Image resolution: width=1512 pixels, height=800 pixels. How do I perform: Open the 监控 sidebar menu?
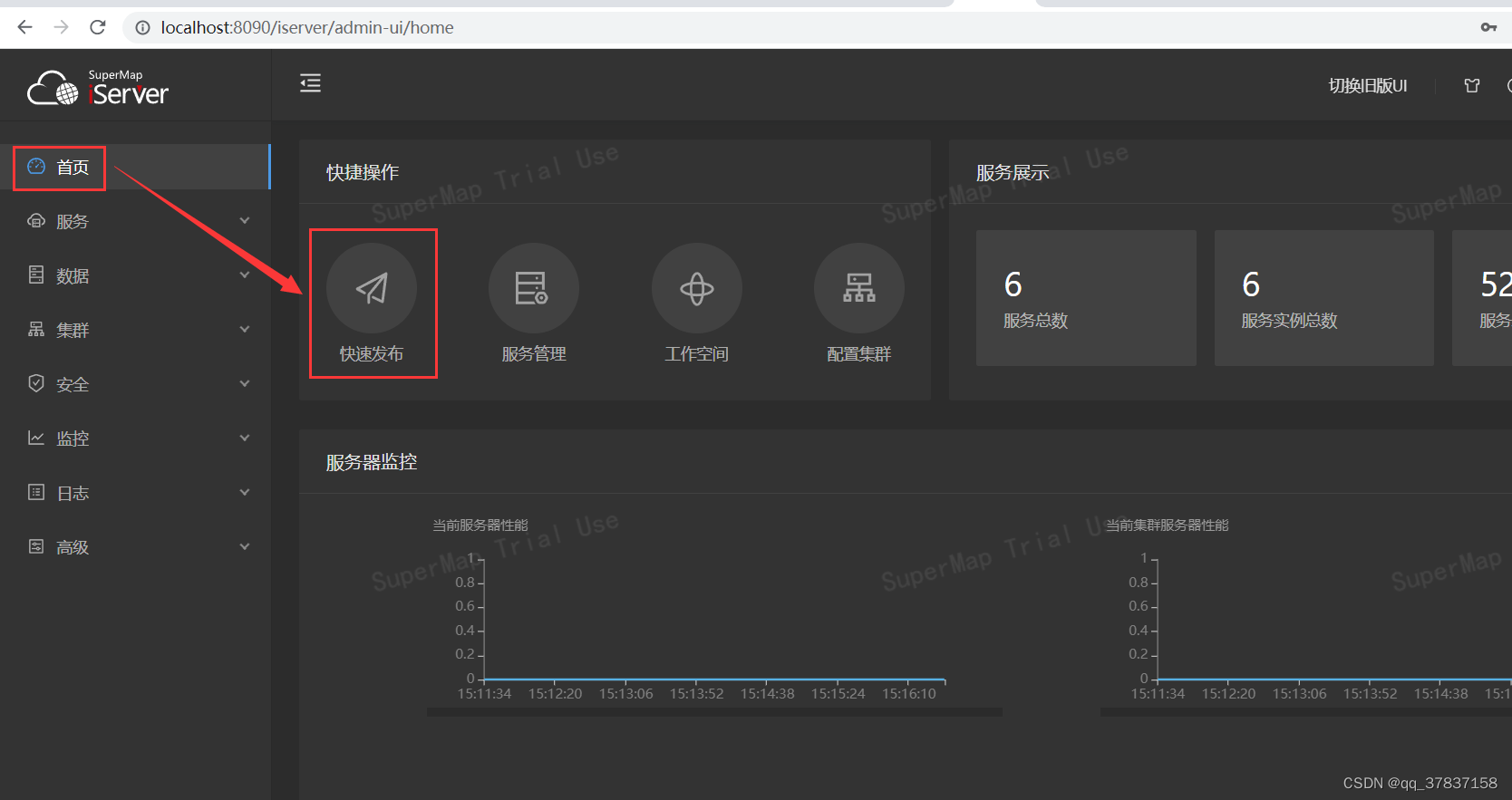coord(135,439)
